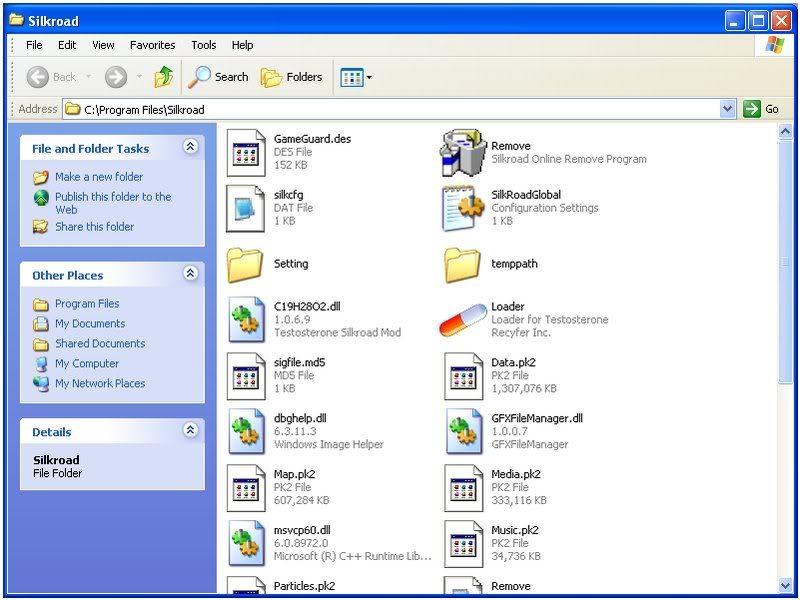Viewport: 800px width, 600px height.
Task: Open the Tools menu
Action: [x=204, y=45]
